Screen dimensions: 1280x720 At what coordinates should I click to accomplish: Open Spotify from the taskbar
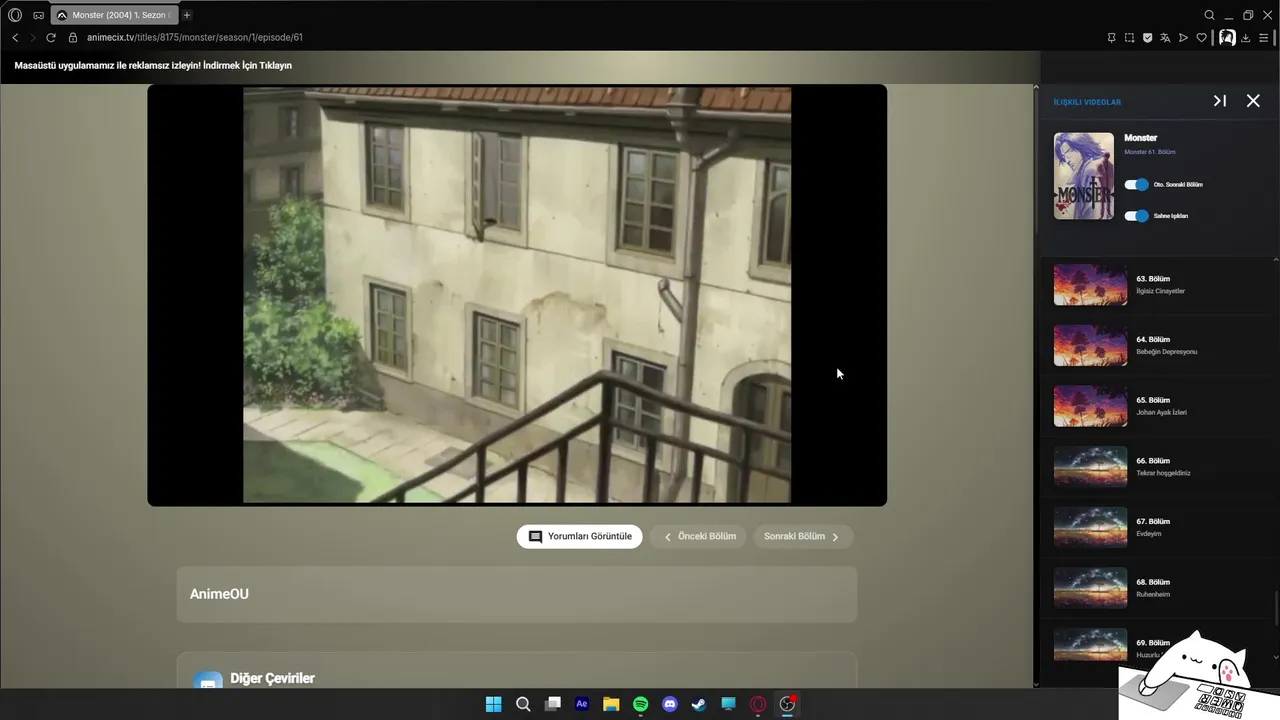641,704
